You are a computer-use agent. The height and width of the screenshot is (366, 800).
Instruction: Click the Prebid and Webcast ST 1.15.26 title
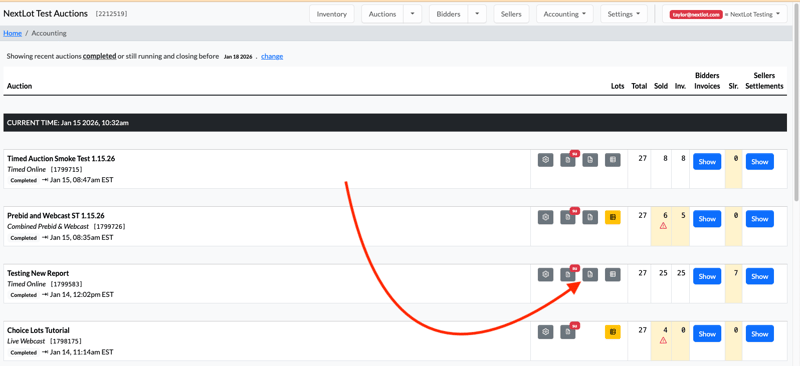pyautogui.click(x=56, y=215)
